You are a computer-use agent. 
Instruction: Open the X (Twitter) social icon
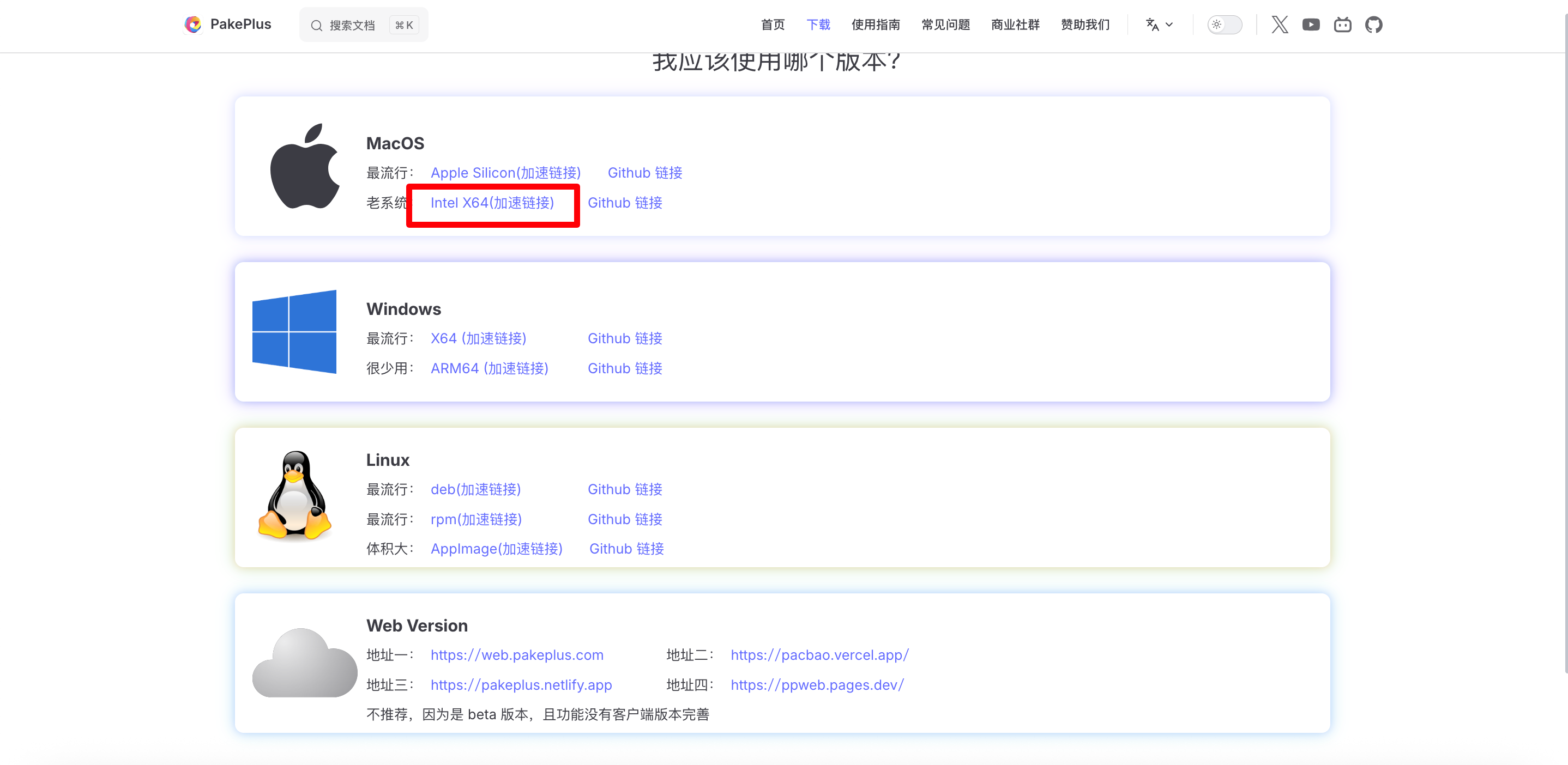[x=1280, y=25]
